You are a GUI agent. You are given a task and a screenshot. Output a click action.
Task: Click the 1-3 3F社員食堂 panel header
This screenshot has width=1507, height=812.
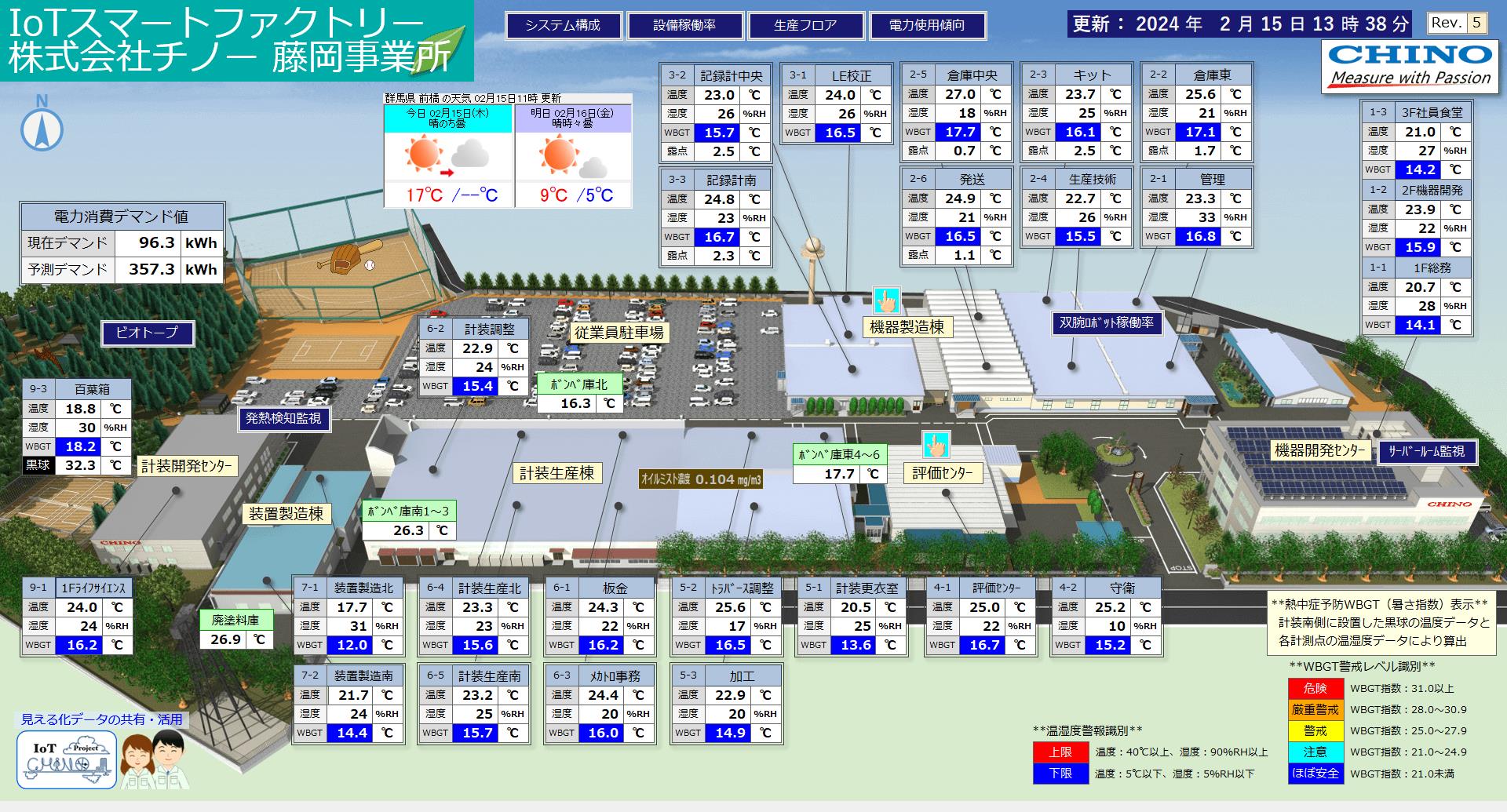click(x=1415, y=112)
